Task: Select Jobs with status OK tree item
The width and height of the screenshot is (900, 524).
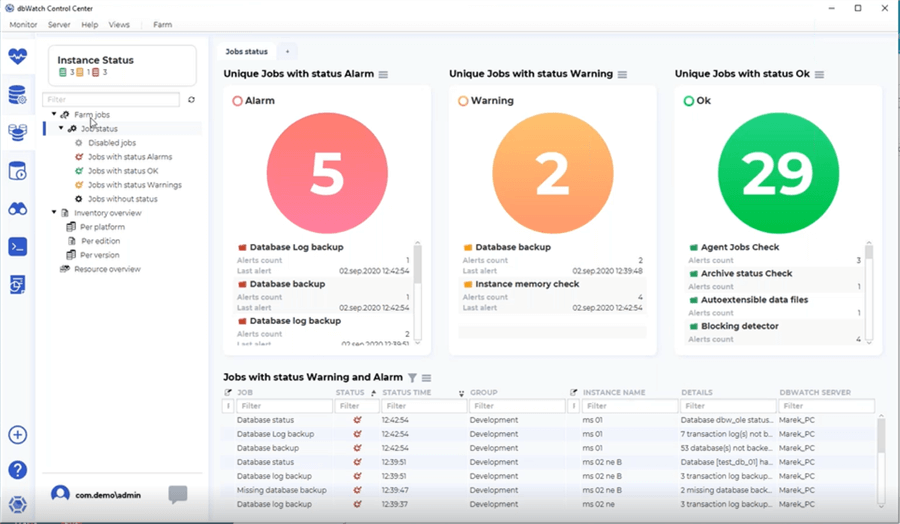Action: (123, 171)
